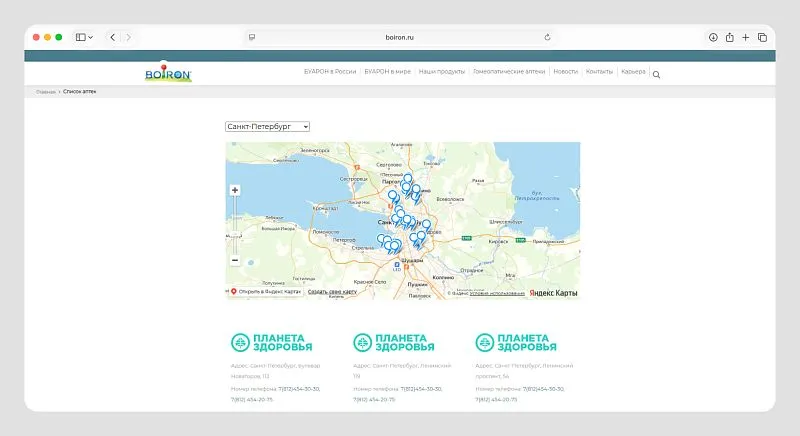800x436 pixels.
Task: Click the map zoom slider handle
Action: click(x=235, y=236)
